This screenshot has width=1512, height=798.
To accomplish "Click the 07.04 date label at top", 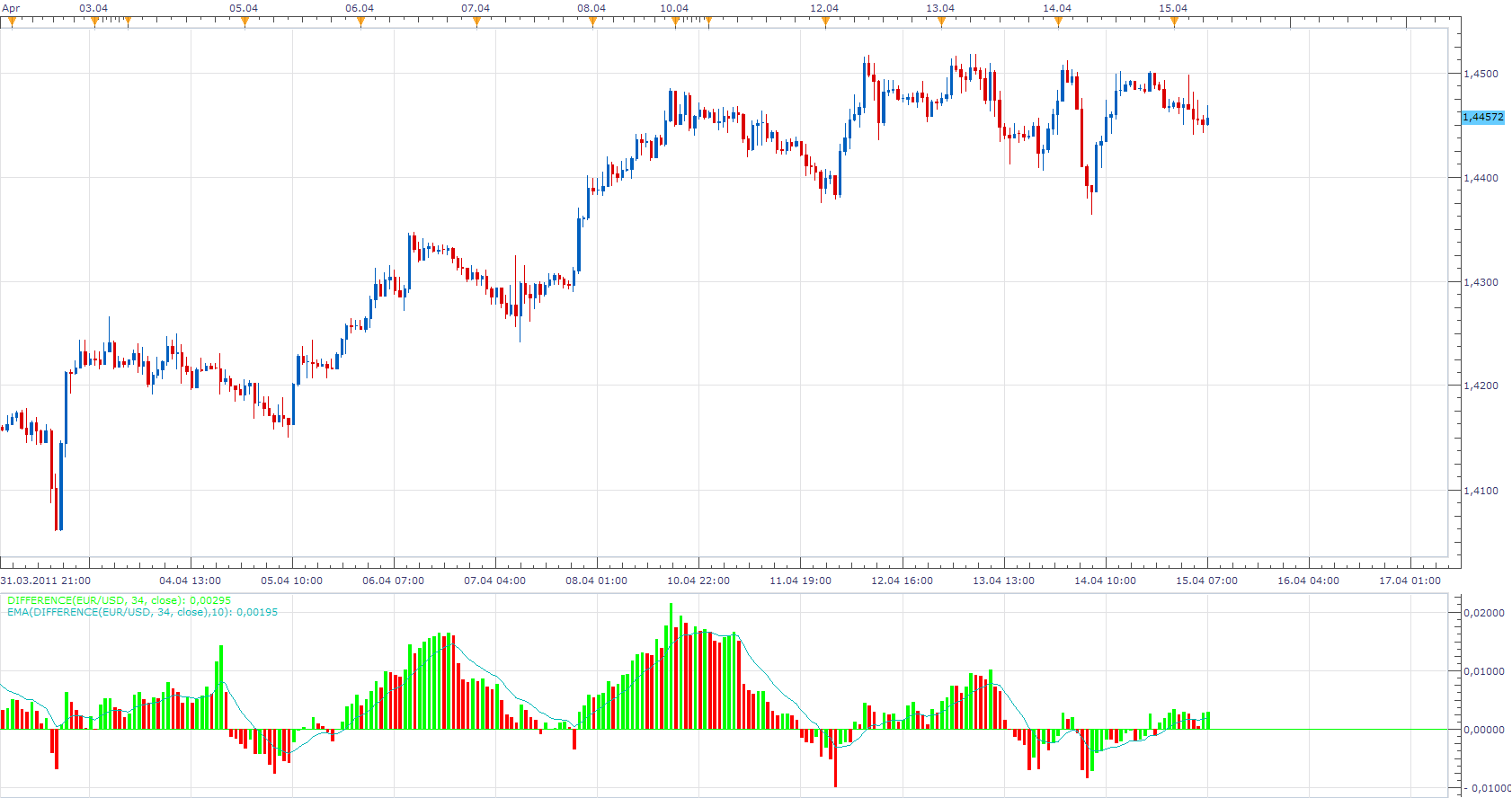I will pos(476,8).
